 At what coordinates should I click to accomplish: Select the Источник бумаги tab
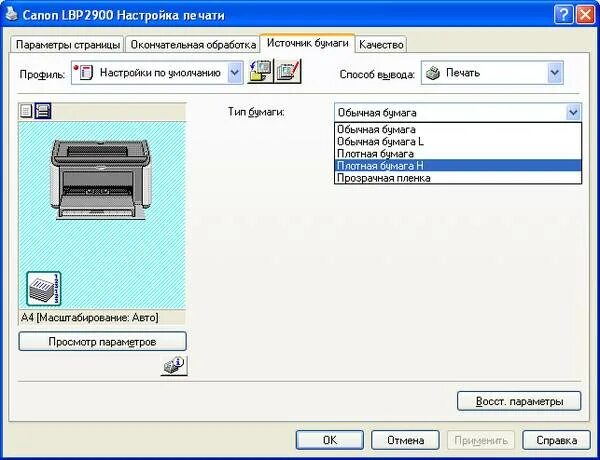tap(307, 43)
